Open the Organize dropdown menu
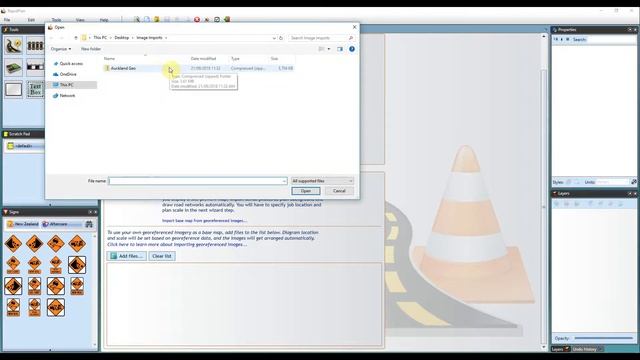 pyautogui.click(x=61, y=49)
